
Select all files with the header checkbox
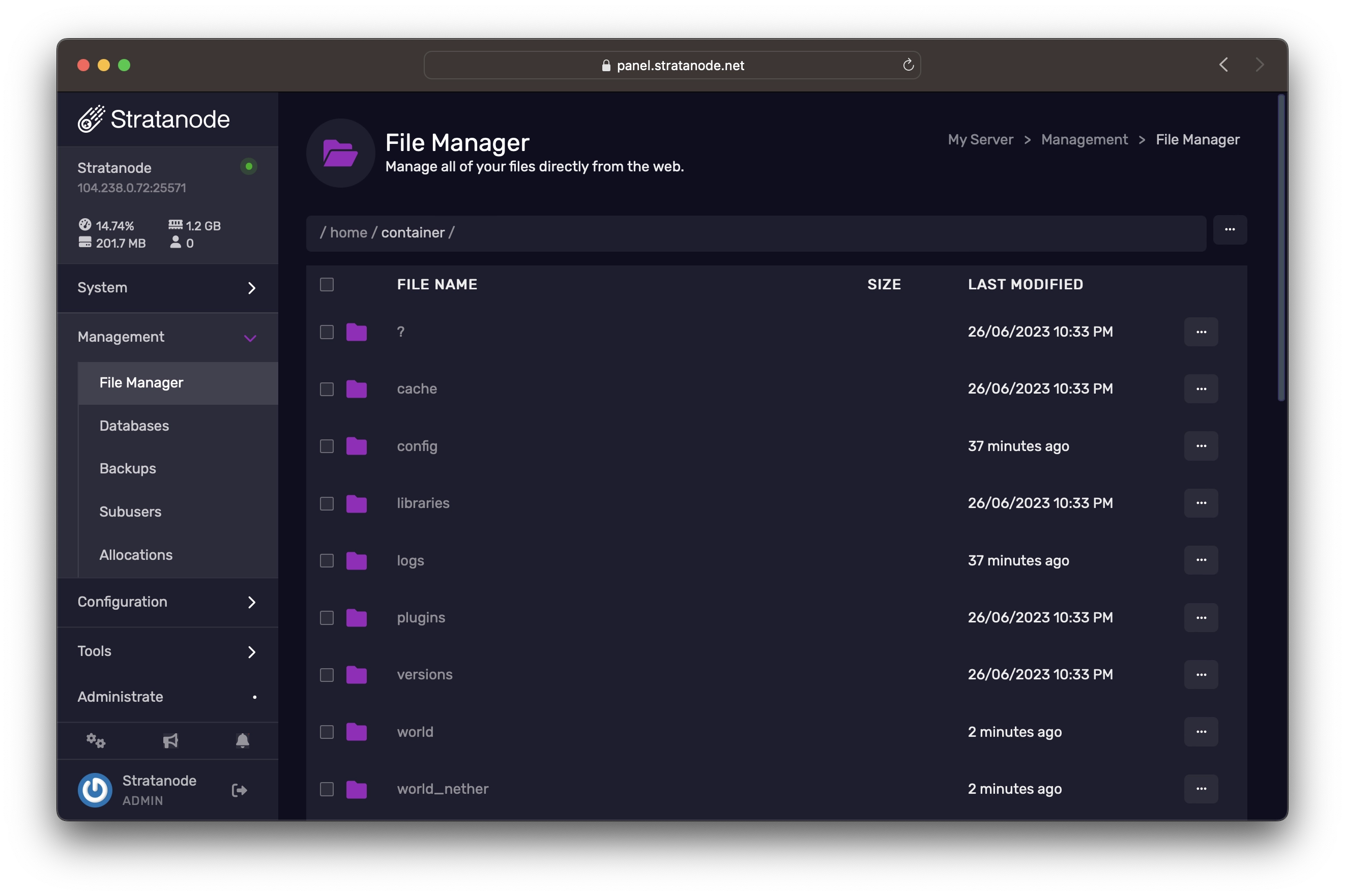(x=327, y=284)
